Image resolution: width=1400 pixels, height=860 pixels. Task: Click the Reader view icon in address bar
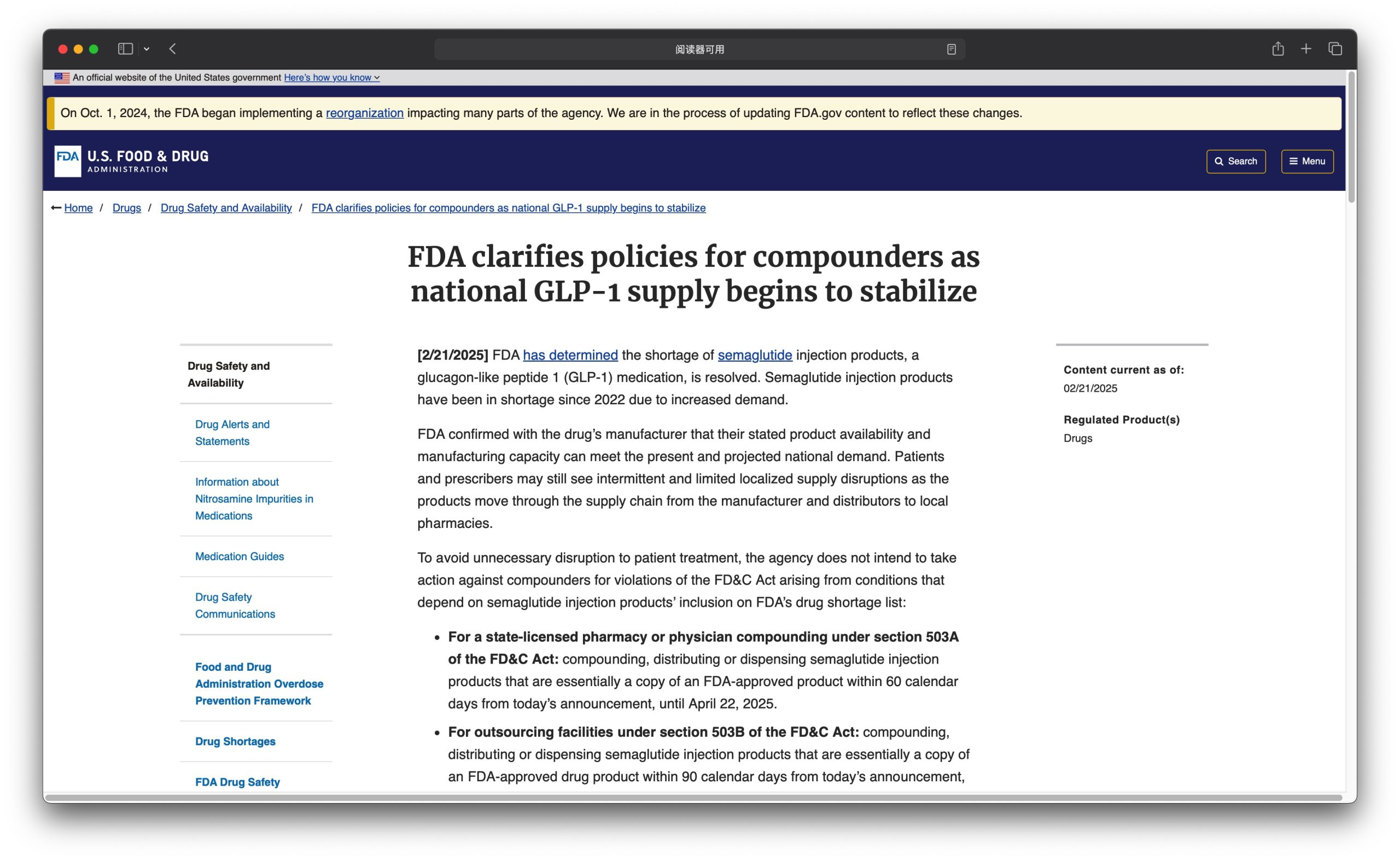(950, 49)
